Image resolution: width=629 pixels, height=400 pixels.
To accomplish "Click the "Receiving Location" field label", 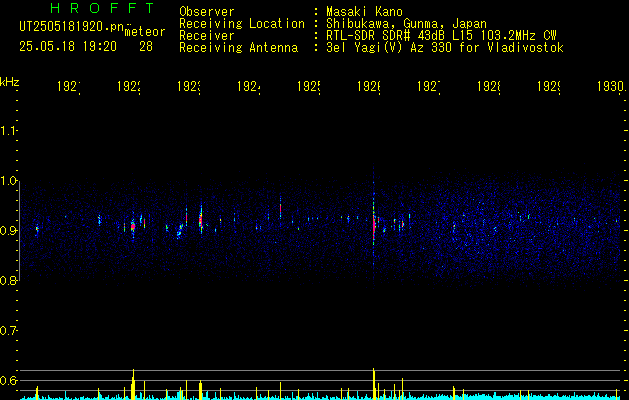I will tap(242, 24).
